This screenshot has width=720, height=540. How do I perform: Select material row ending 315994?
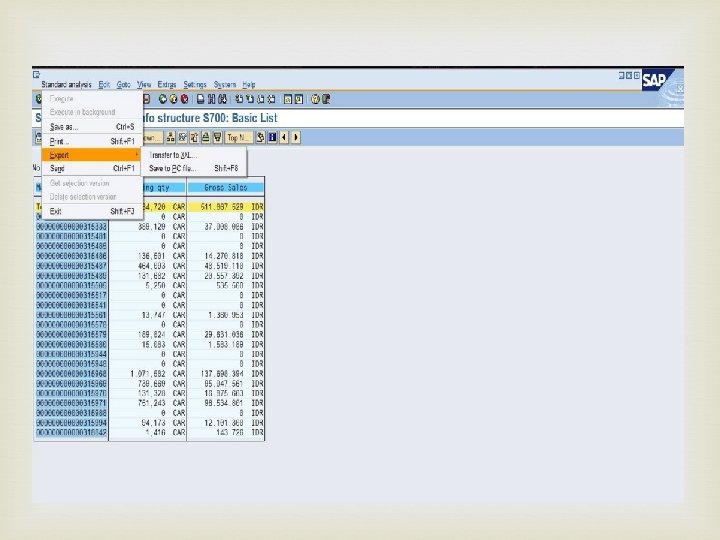coord(71,422)
